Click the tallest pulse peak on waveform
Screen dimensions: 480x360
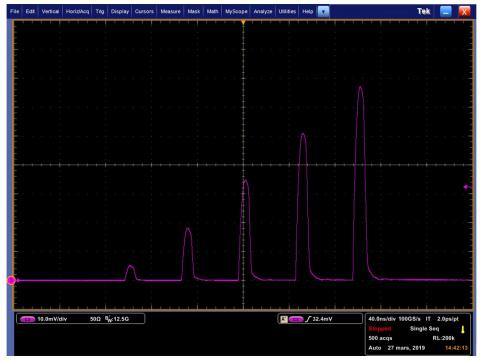[x=360, y=88]
